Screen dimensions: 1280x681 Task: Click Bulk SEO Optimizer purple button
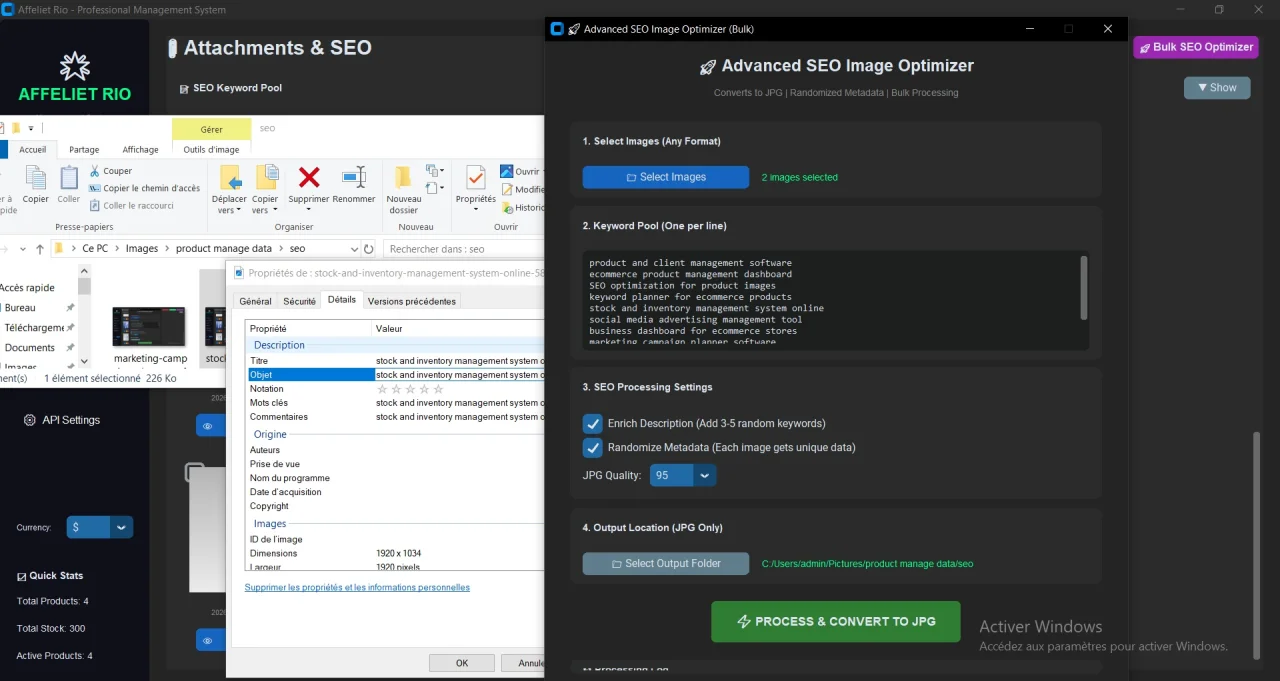(1196, 47)
